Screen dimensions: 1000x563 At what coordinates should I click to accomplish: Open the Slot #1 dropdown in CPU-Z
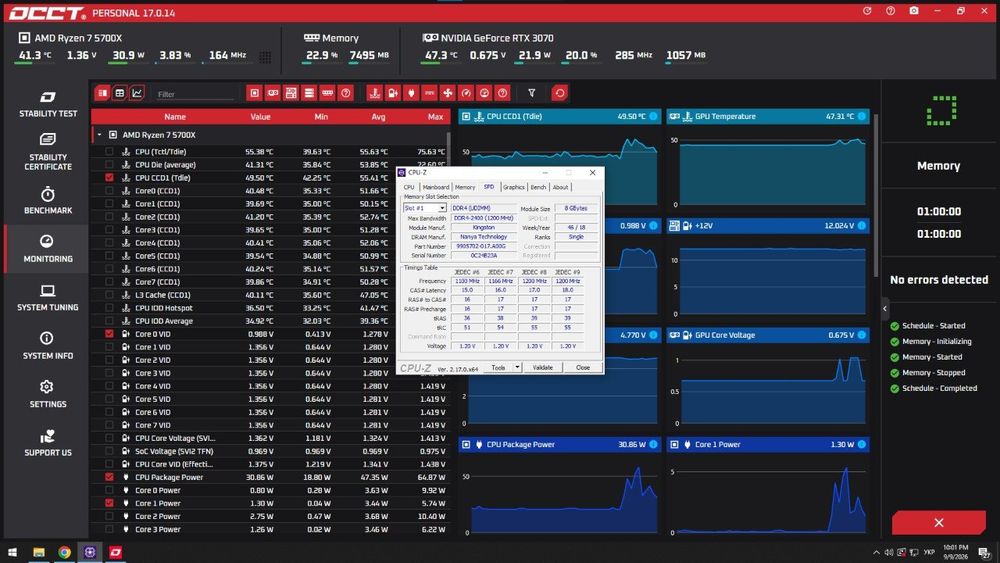coord(441,208)
